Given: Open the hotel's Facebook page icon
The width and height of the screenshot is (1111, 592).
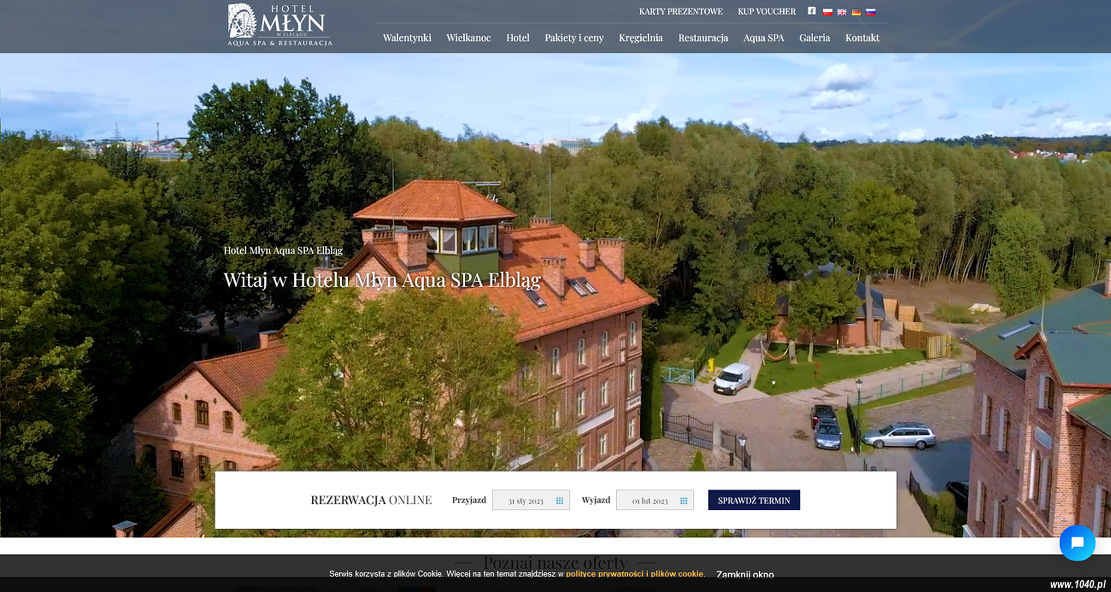Looking at the screenshot, I should pos(812,12).
